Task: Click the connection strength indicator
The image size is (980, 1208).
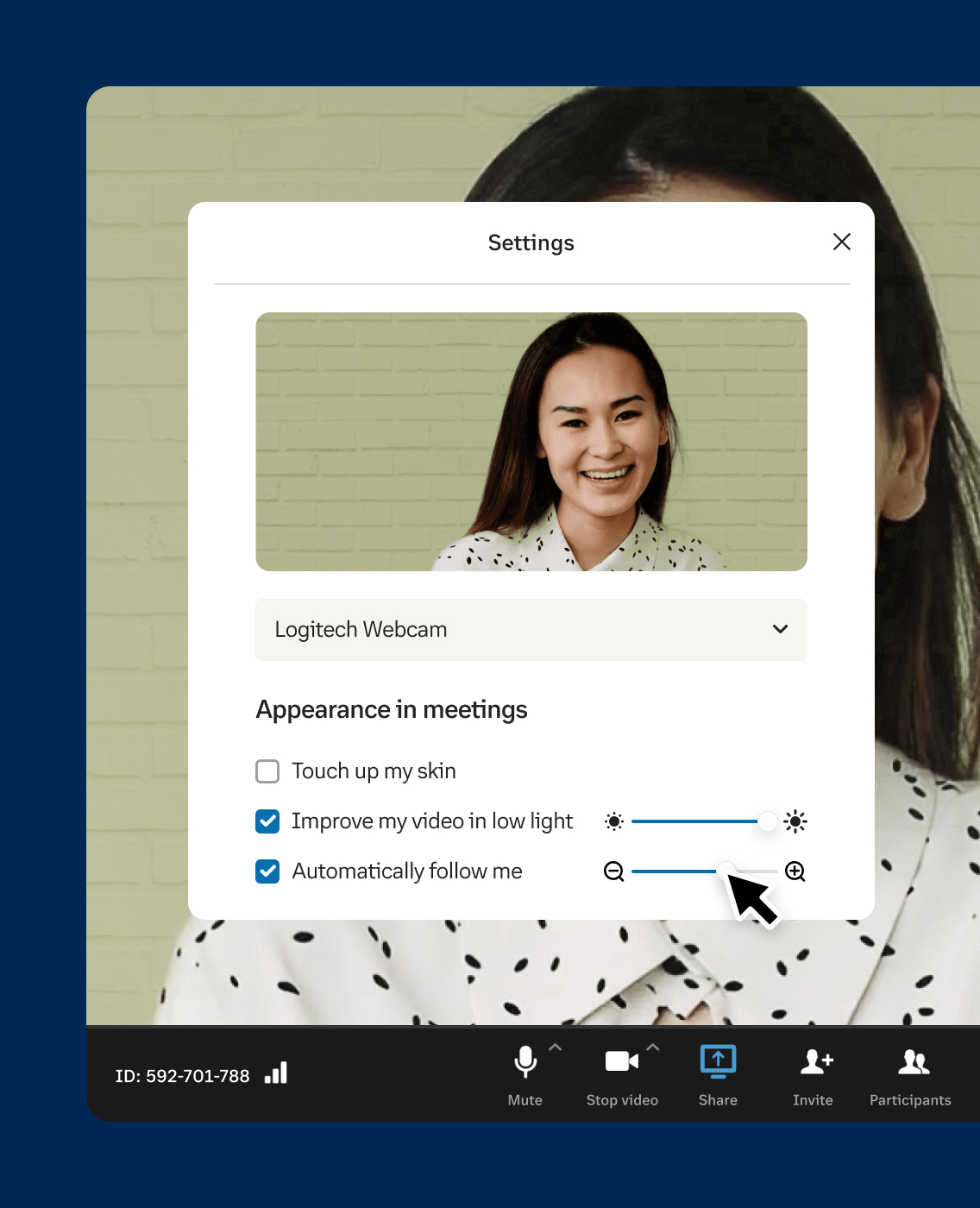Action: pyautogui.click(x=275, y=1074)
